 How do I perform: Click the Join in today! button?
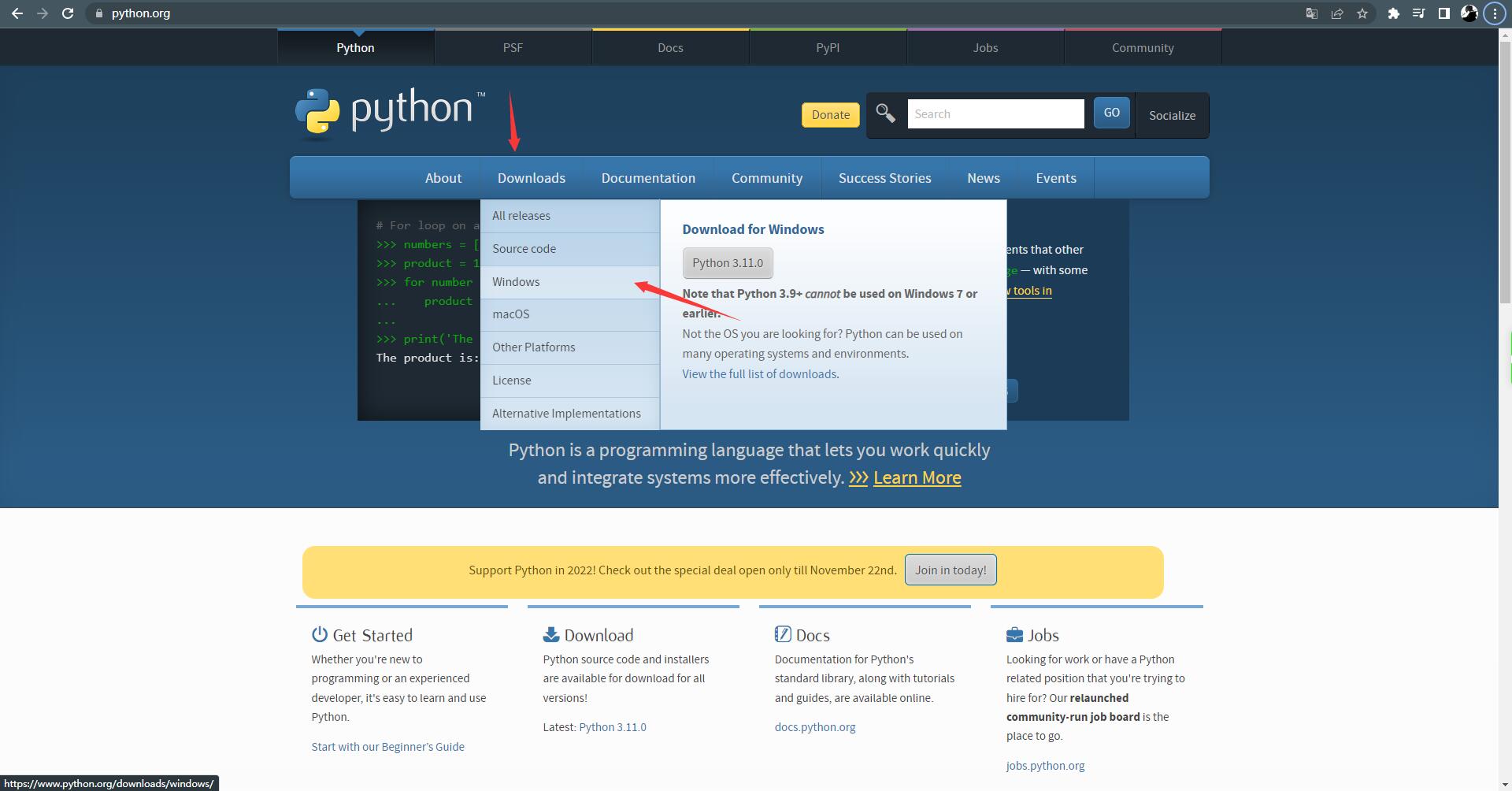(x=951, y=570)
